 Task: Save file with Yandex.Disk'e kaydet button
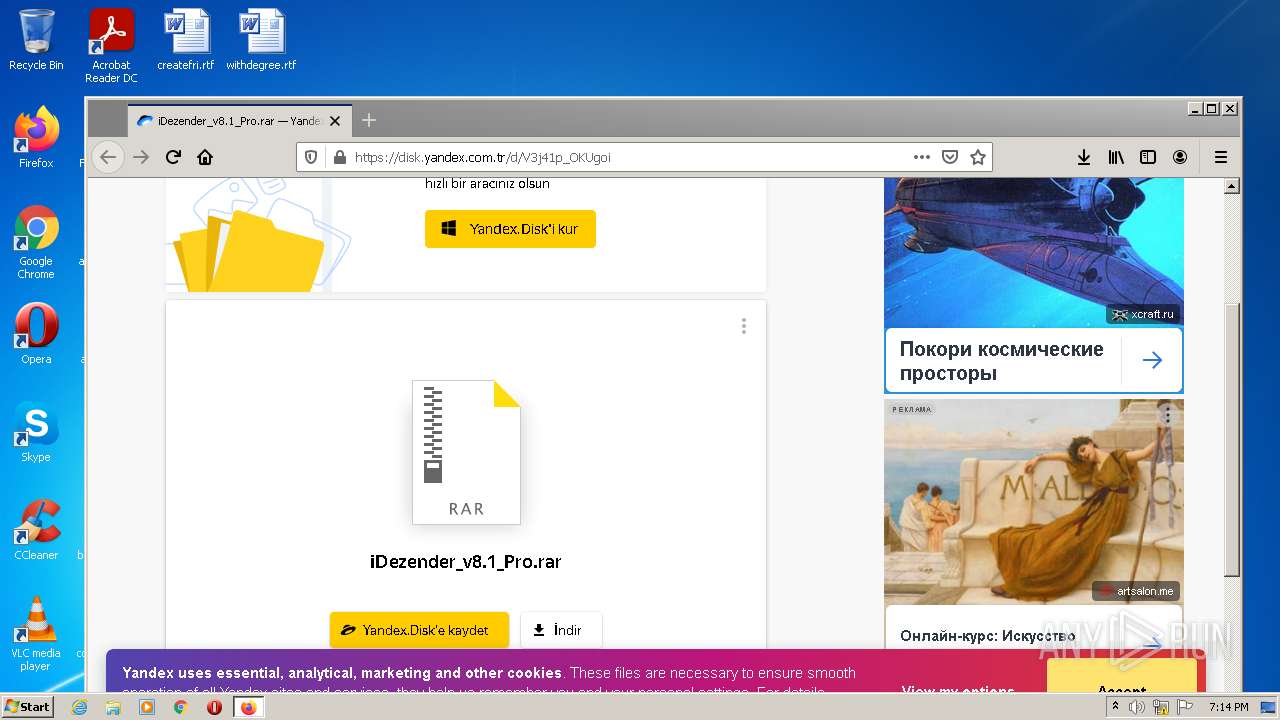tap(419, 630)
